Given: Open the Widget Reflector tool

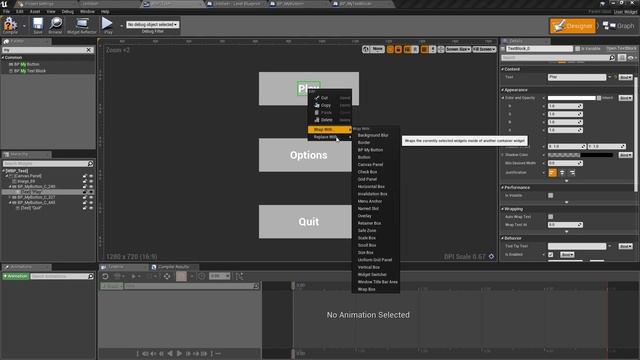Looking at the screenshot, I should tap(82, 25).
